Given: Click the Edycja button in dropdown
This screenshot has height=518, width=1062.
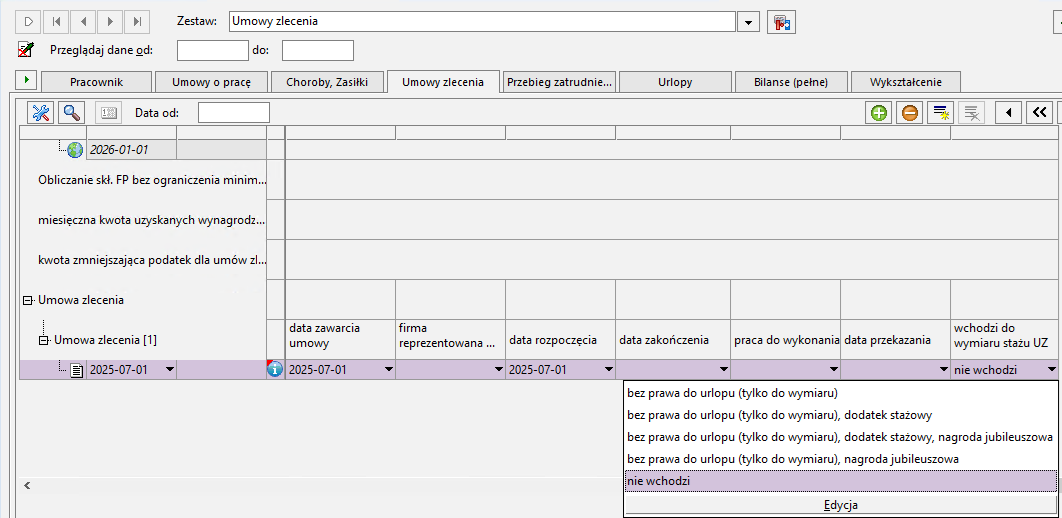Looking at the screenshot, I should (x=841, y=505).
